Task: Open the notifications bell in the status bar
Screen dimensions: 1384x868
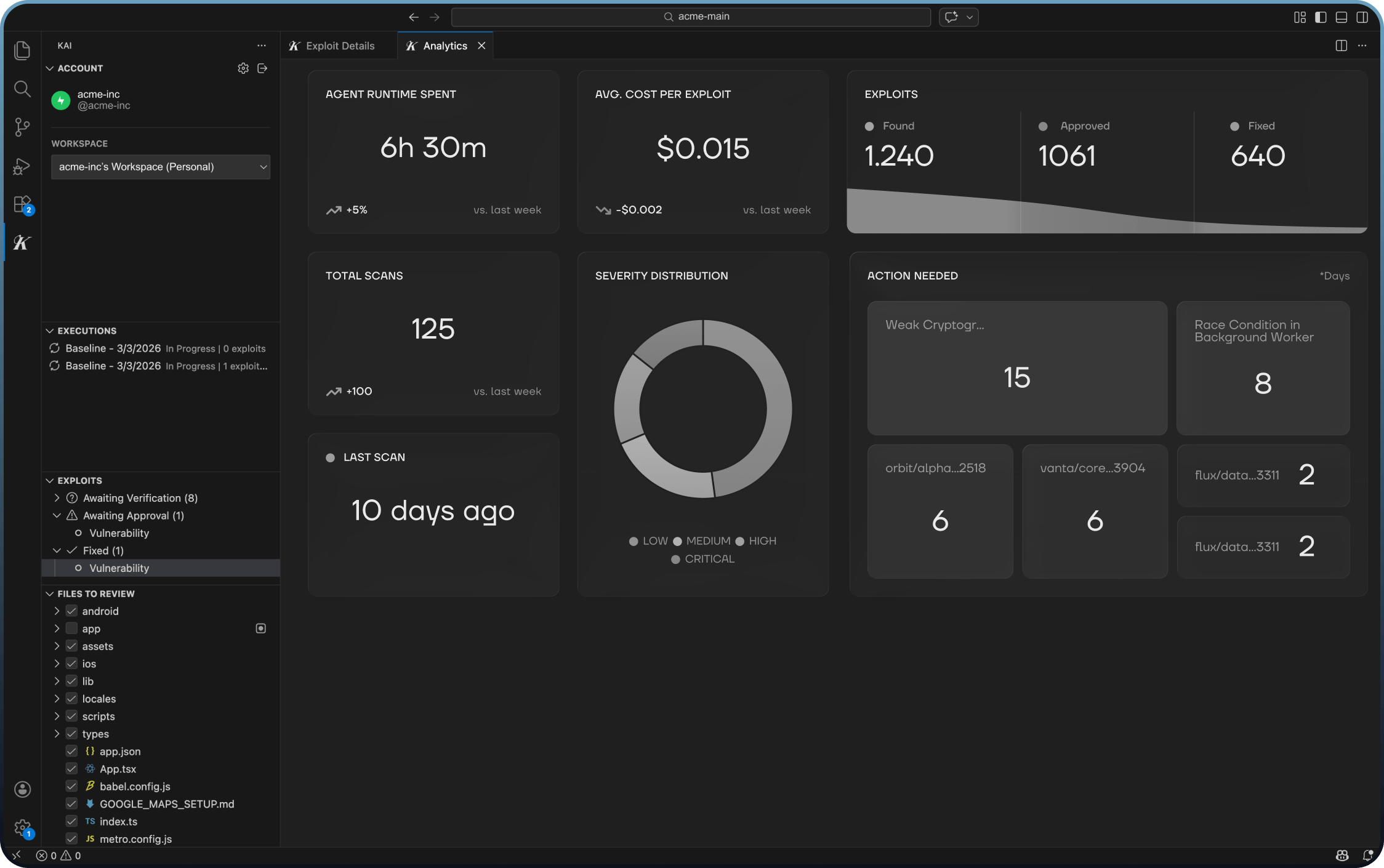Action: [x=1368, y=855]
